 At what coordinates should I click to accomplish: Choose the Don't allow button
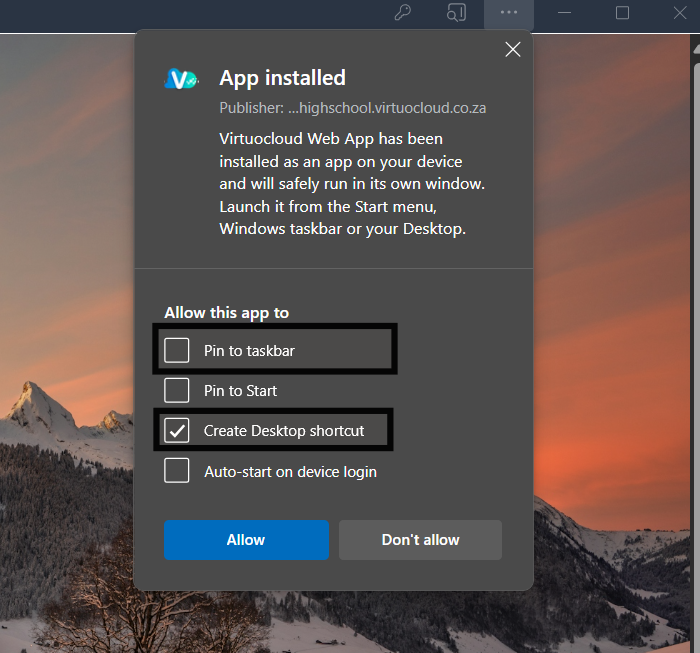(420, 540)
